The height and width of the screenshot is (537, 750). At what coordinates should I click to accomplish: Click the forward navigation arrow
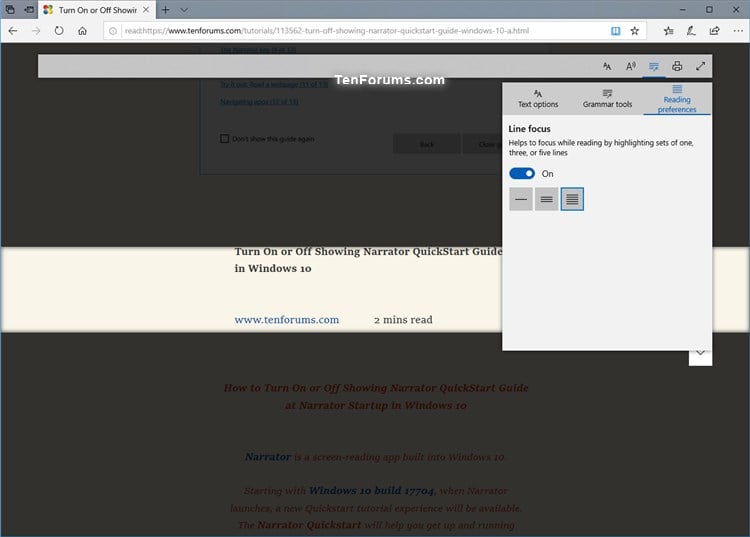36,31
